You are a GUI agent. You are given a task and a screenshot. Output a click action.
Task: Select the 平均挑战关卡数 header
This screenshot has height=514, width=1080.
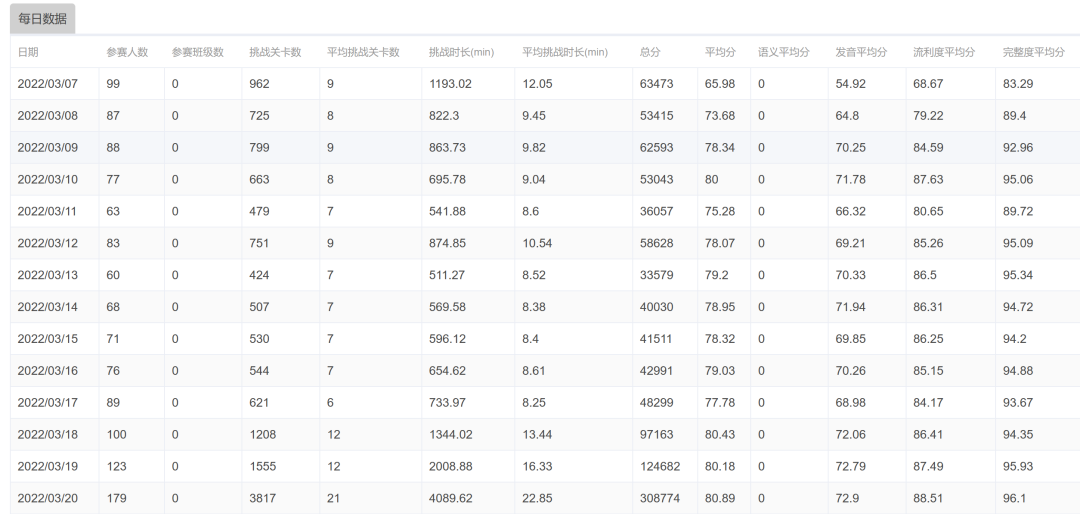[x=363, y=52]
